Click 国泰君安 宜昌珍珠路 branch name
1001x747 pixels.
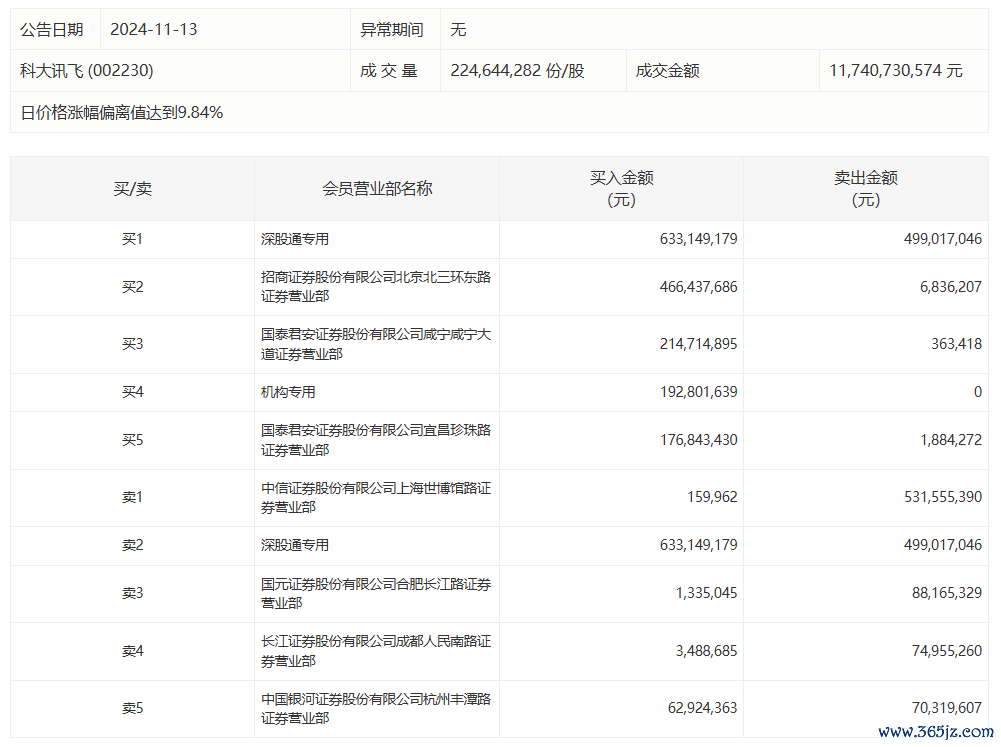376,440
